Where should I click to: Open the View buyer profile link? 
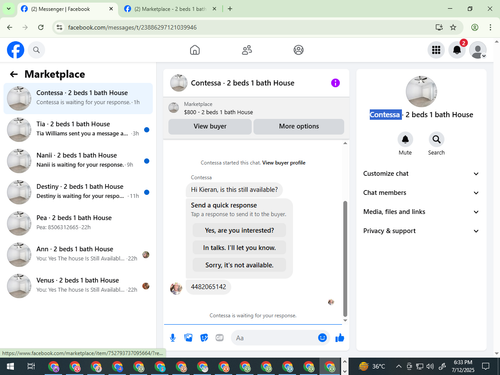pos(284,163)
